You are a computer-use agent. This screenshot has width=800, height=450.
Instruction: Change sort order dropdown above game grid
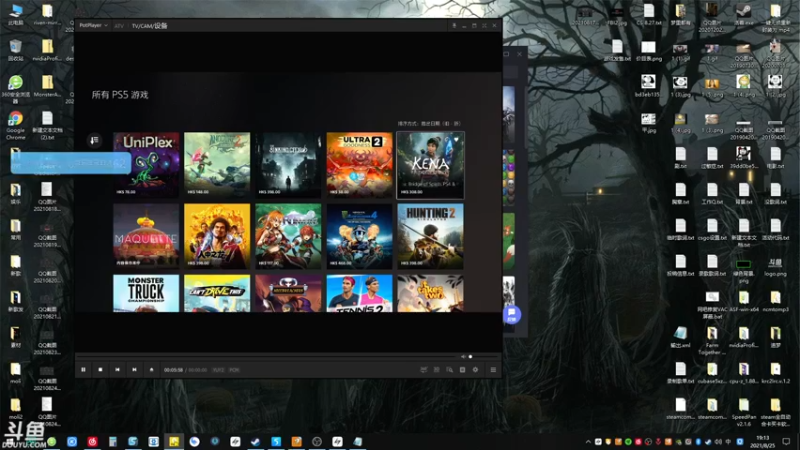[429, 123]
